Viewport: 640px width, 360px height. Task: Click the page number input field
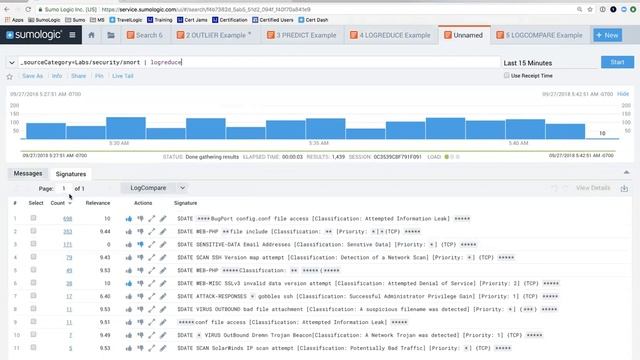[65, 189]
